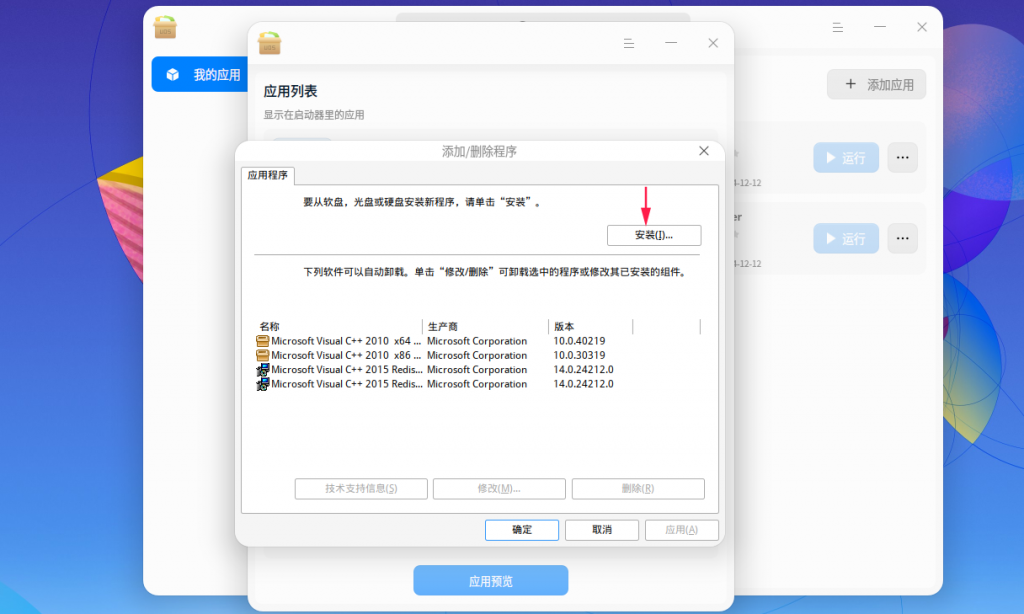Viewport: 1024px width, 614px height.
Task: Click the app icon at top-left of the background window
Action: pos(164,28)
